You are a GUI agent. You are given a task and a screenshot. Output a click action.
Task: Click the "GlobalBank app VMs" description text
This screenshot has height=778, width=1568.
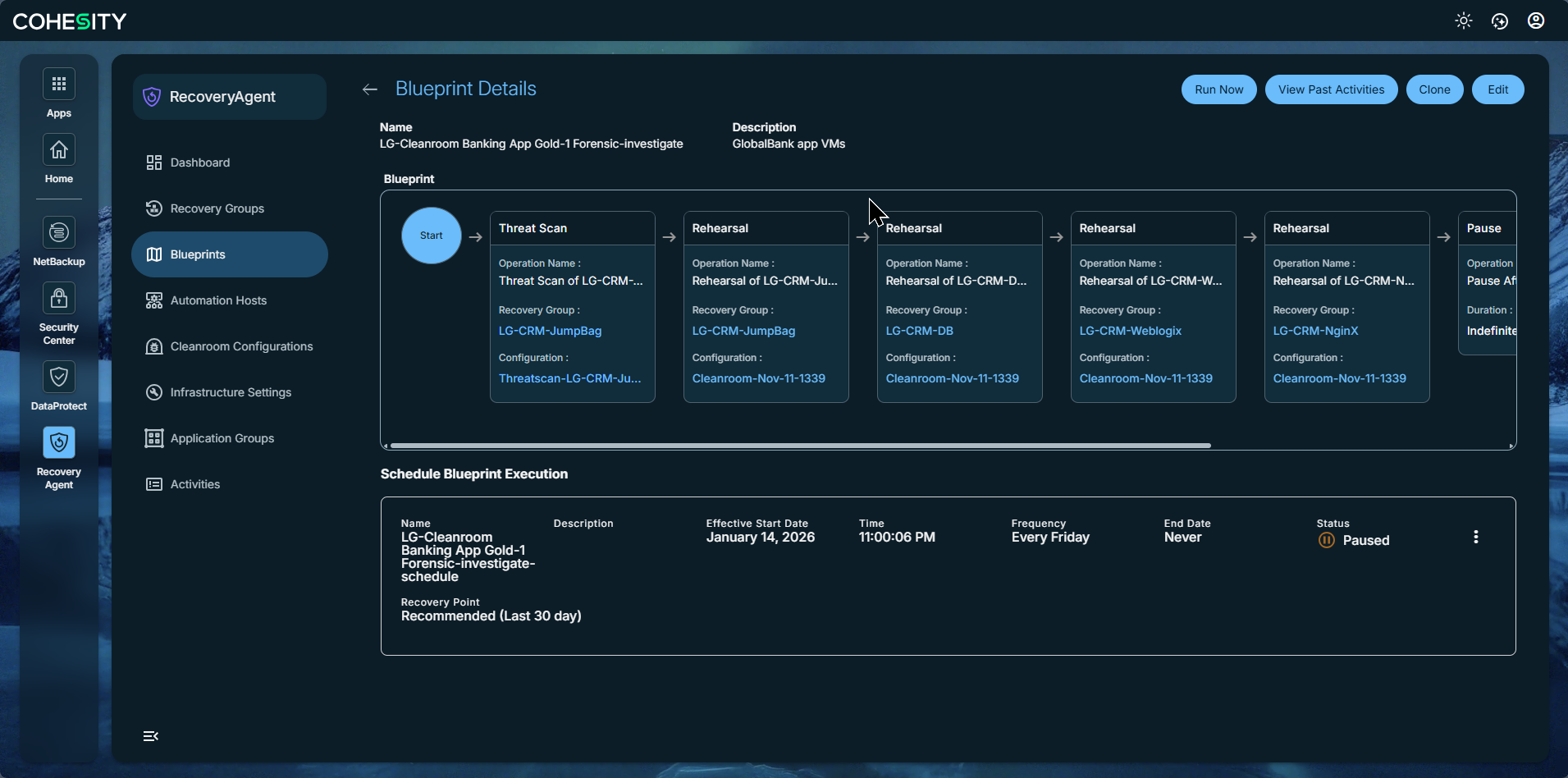(x=789, y=144)
